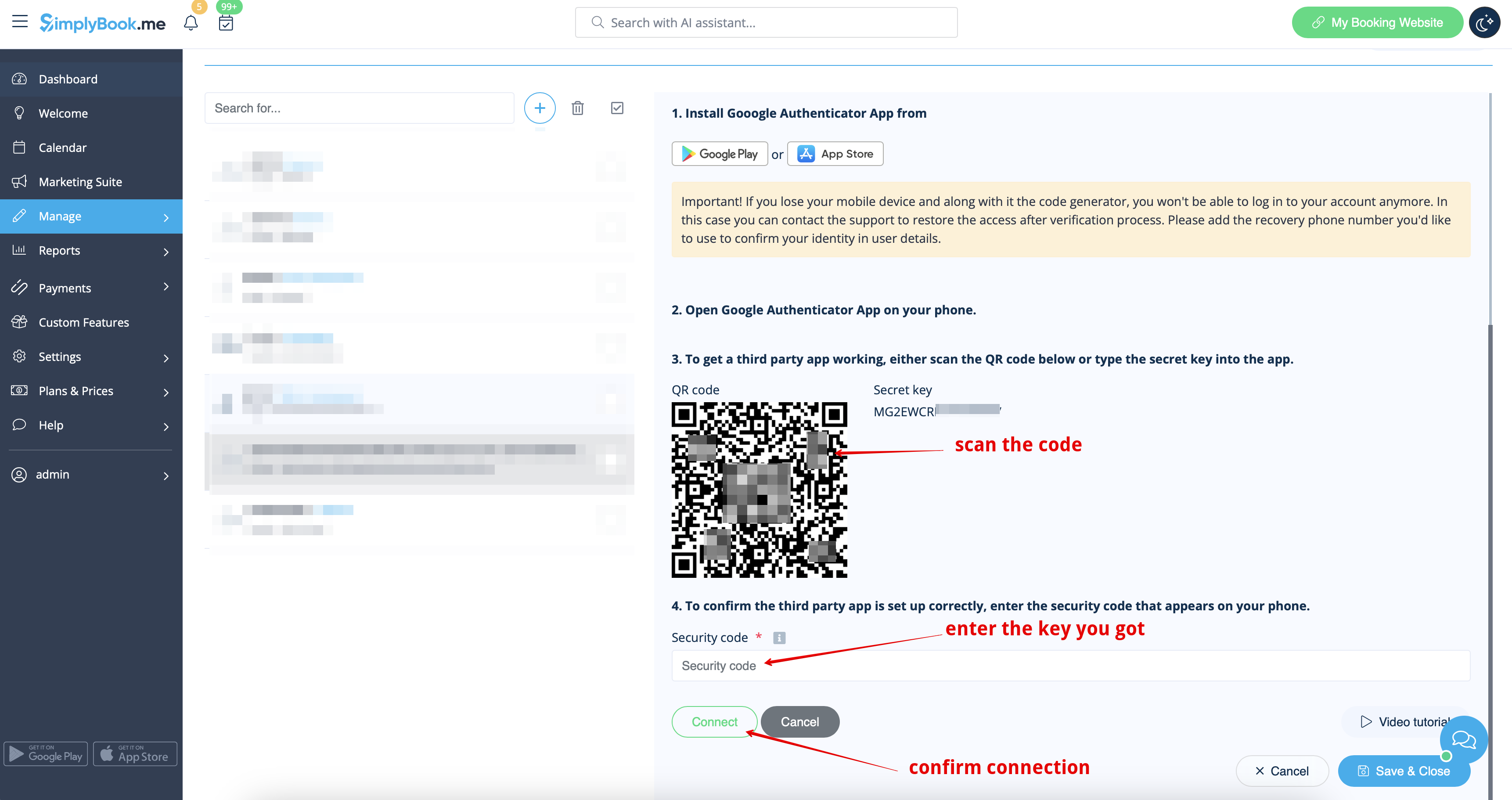This screenshot has width=1512, height=800.
Task: Click the Security code info icon
Action: pos(779,638)
